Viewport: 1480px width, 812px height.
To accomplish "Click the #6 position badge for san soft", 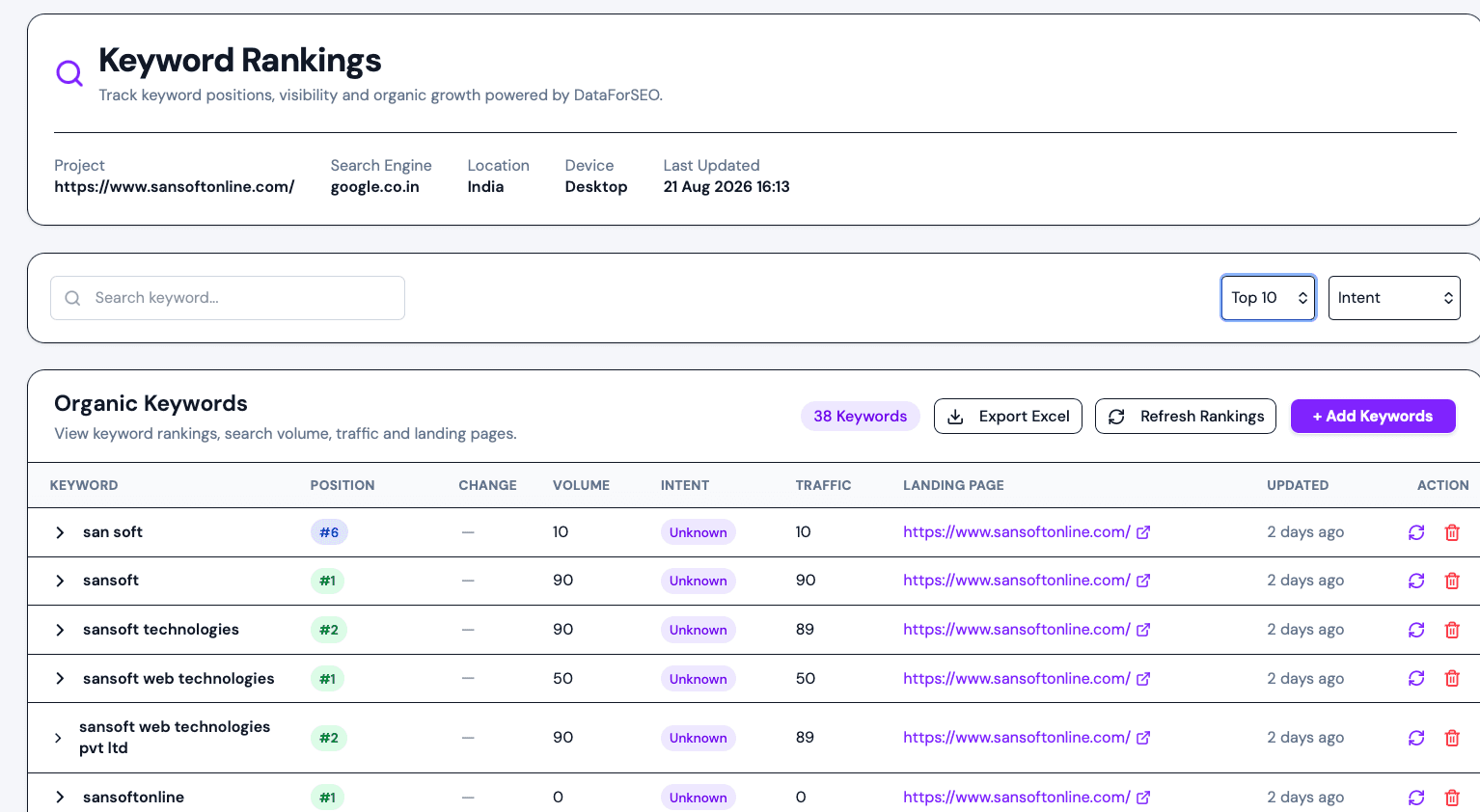I will [329, 532].
